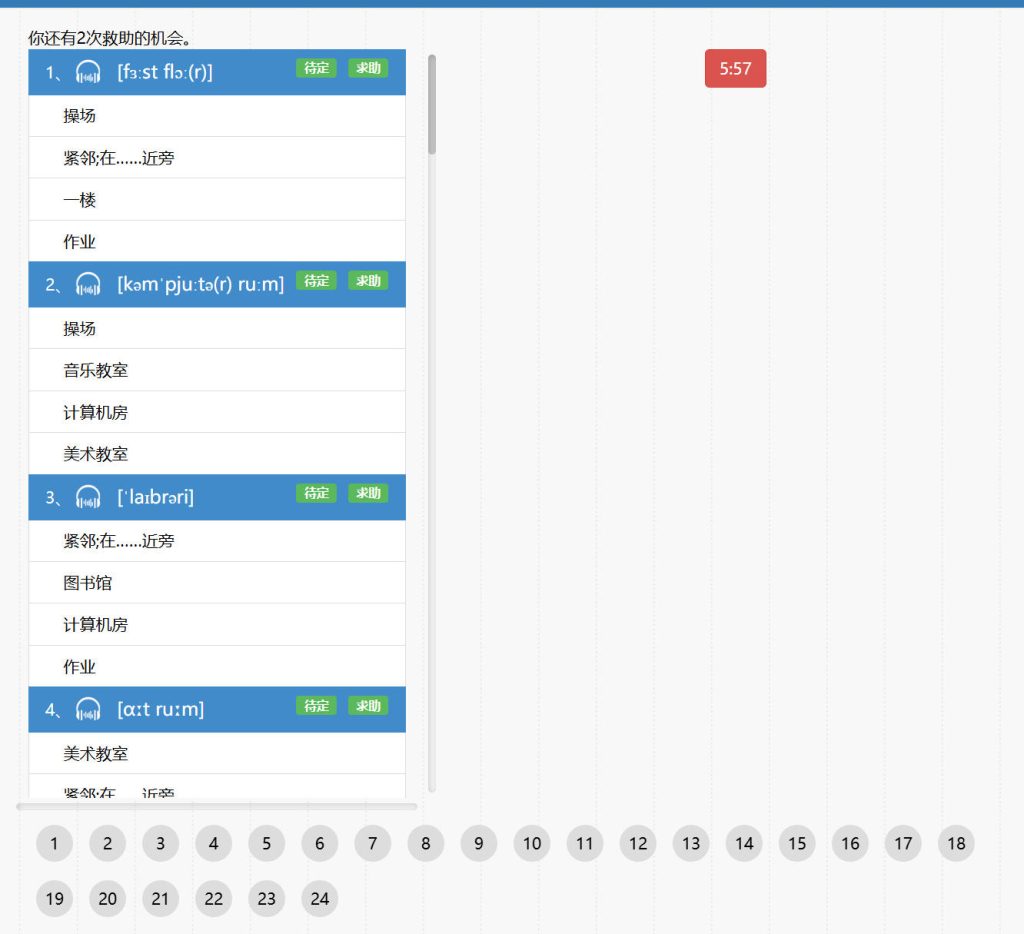Image resolution: width=1024 pixels, height=934 pixels.
Task: Click the red countdown timer 5:57
Action: (x=735, y=69)
